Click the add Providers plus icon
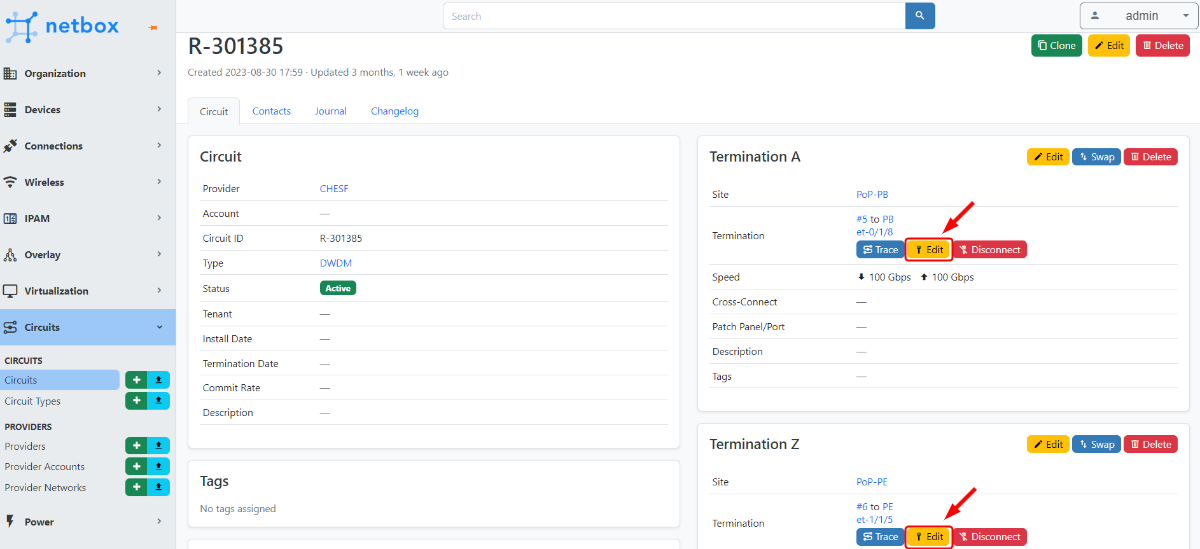The height and width of the screenshot is (549, 1200). click(136, 446)
